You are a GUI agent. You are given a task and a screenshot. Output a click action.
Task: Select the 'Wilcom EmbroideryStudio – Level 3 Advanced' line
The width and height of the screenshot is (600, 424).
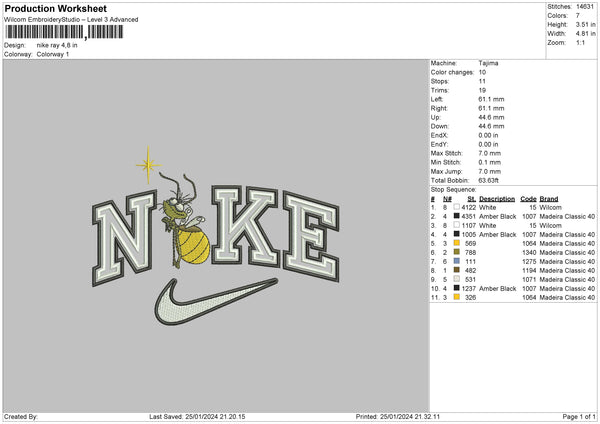(x=71, y=20)
